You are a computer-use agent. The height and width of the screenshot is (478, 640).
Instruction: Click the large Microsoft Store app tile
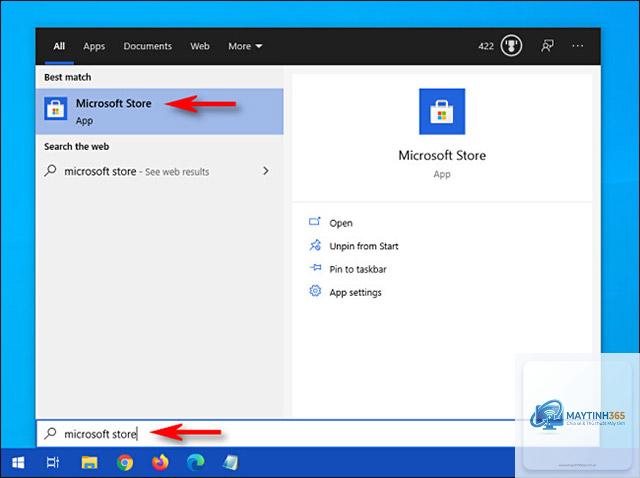442,111
